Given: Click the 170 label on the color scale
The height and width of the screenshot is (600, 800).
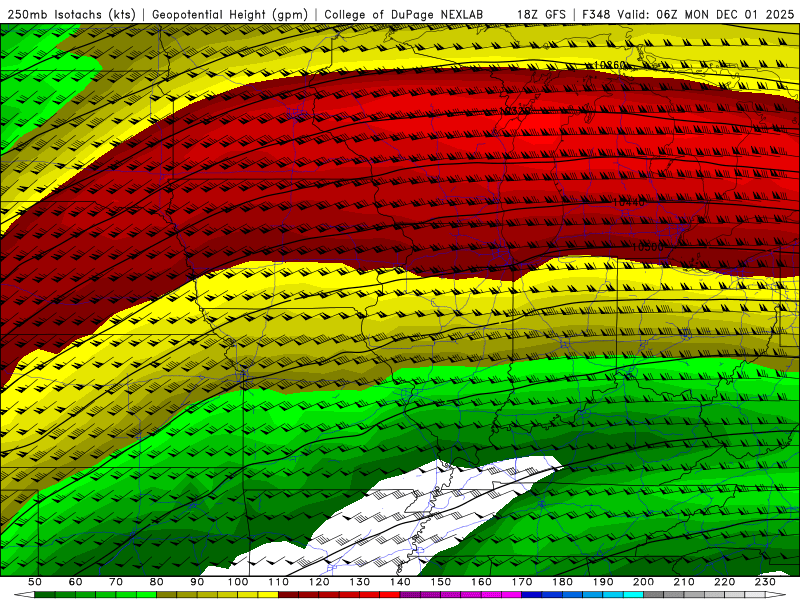Looking at the screenshot, I should point(522,582).
